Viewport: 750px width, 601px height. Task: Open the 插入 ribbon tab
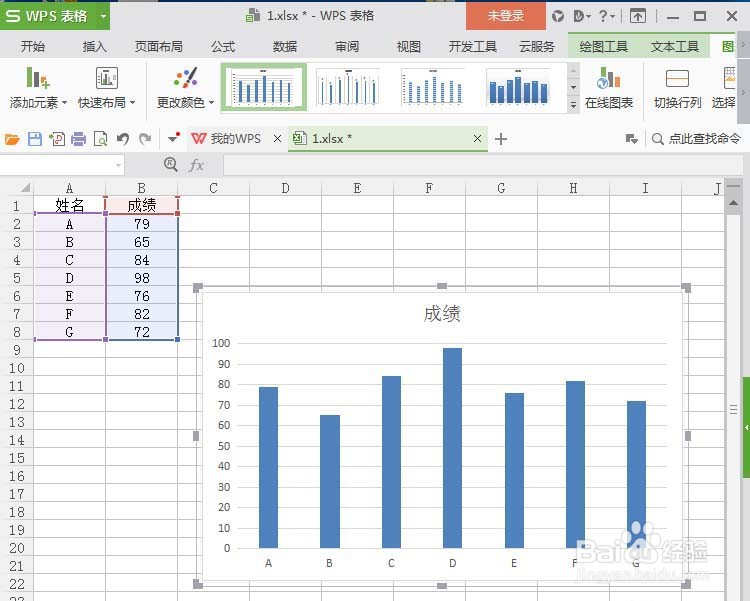(x=94, y=46)
